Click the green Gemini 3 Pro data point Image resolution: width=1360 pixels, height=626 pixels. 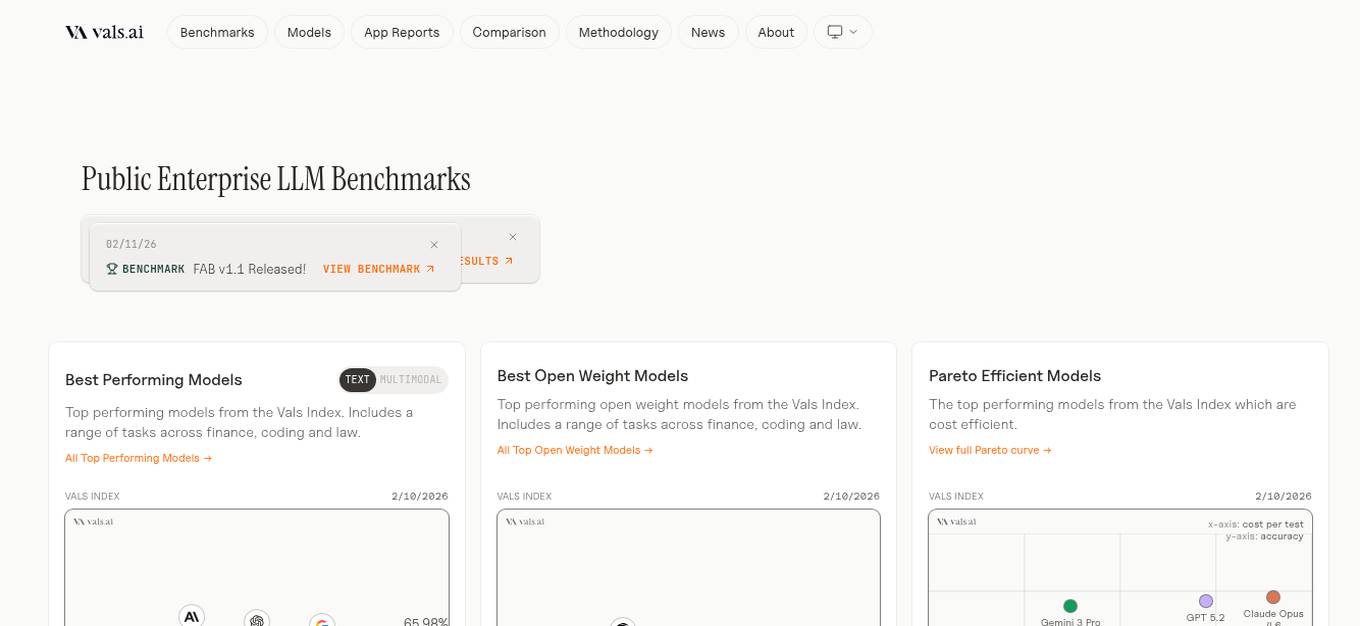pos(1070,606)
